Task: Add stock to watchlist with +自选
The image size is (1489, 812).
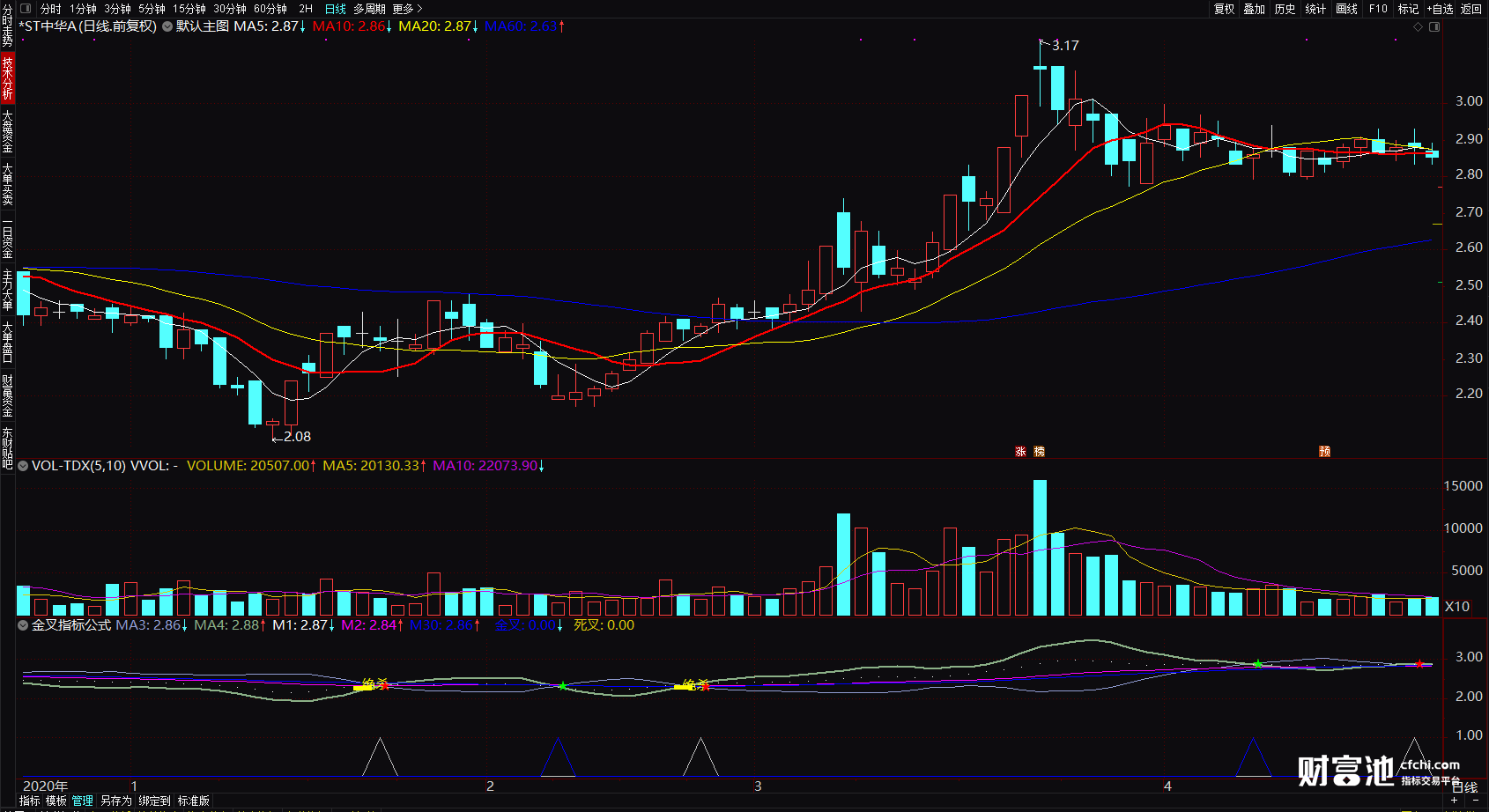Action: click(1441, 9)
